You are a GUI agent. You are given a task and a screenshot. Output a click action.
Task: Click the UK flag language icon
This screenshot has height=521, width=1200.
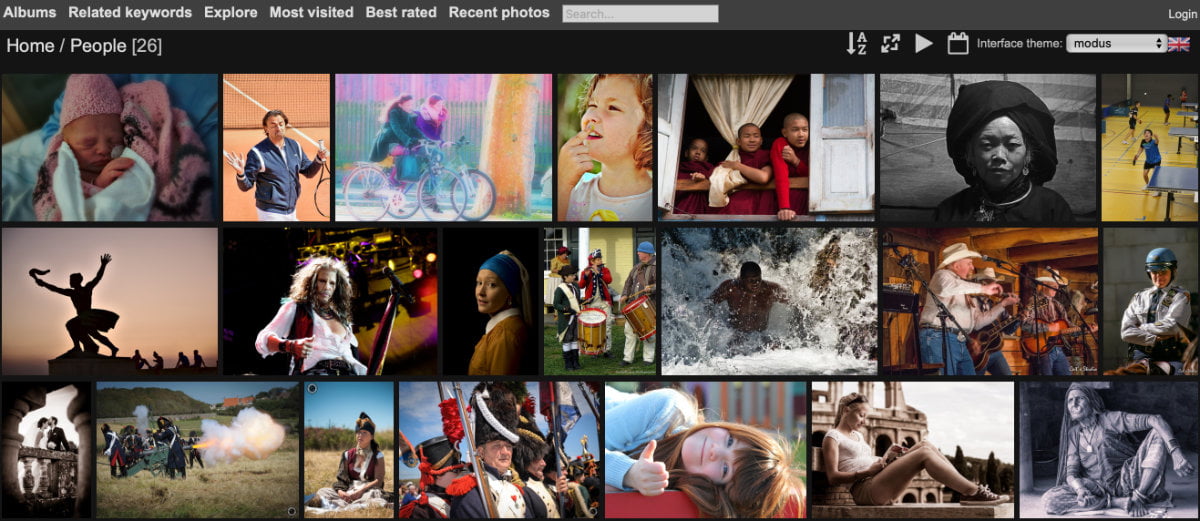point(1179,44)
